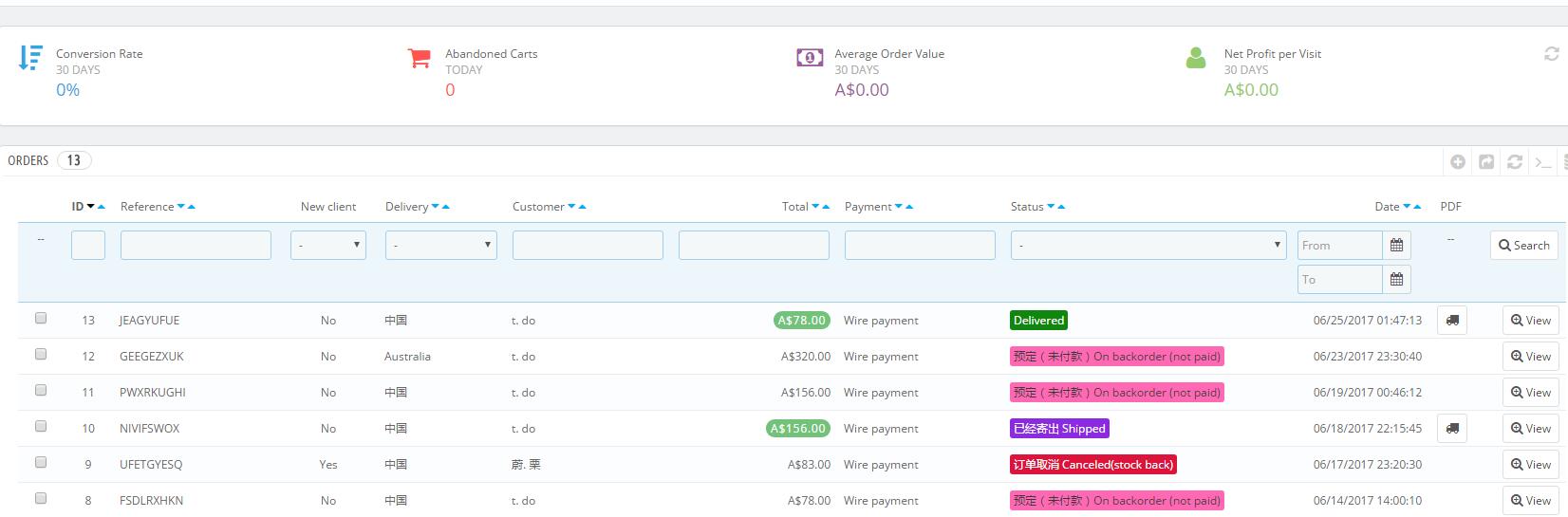Open the Status filter dropdown

click(1148, 246)
